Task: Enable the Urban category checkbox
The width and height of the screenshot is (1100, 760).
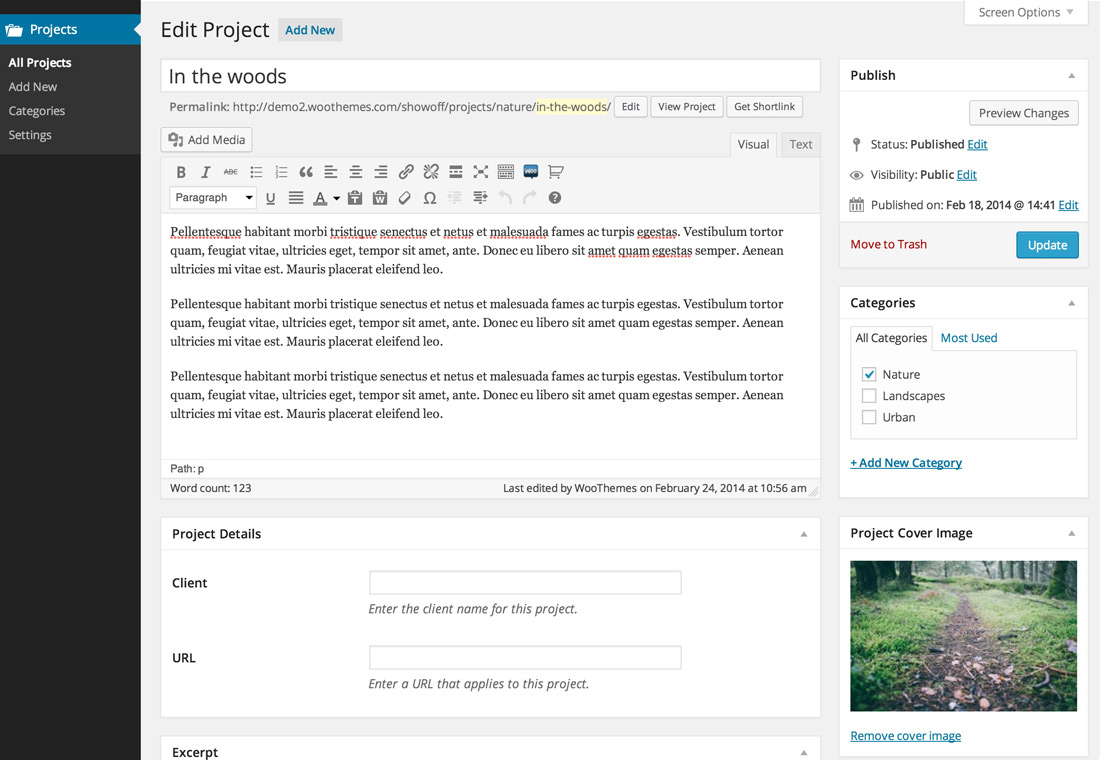Action: click(x=869, y=417)
